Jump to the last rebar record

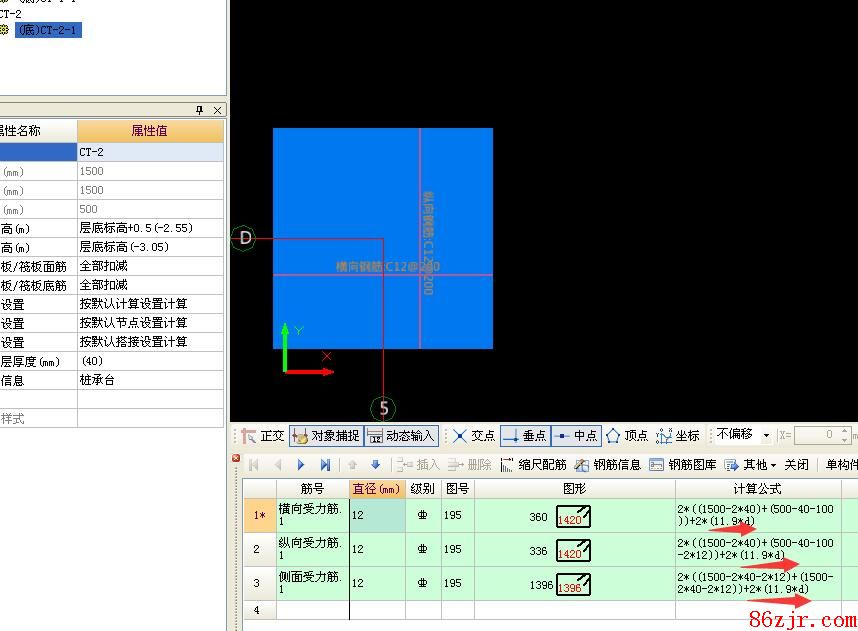tap(325, 465)
